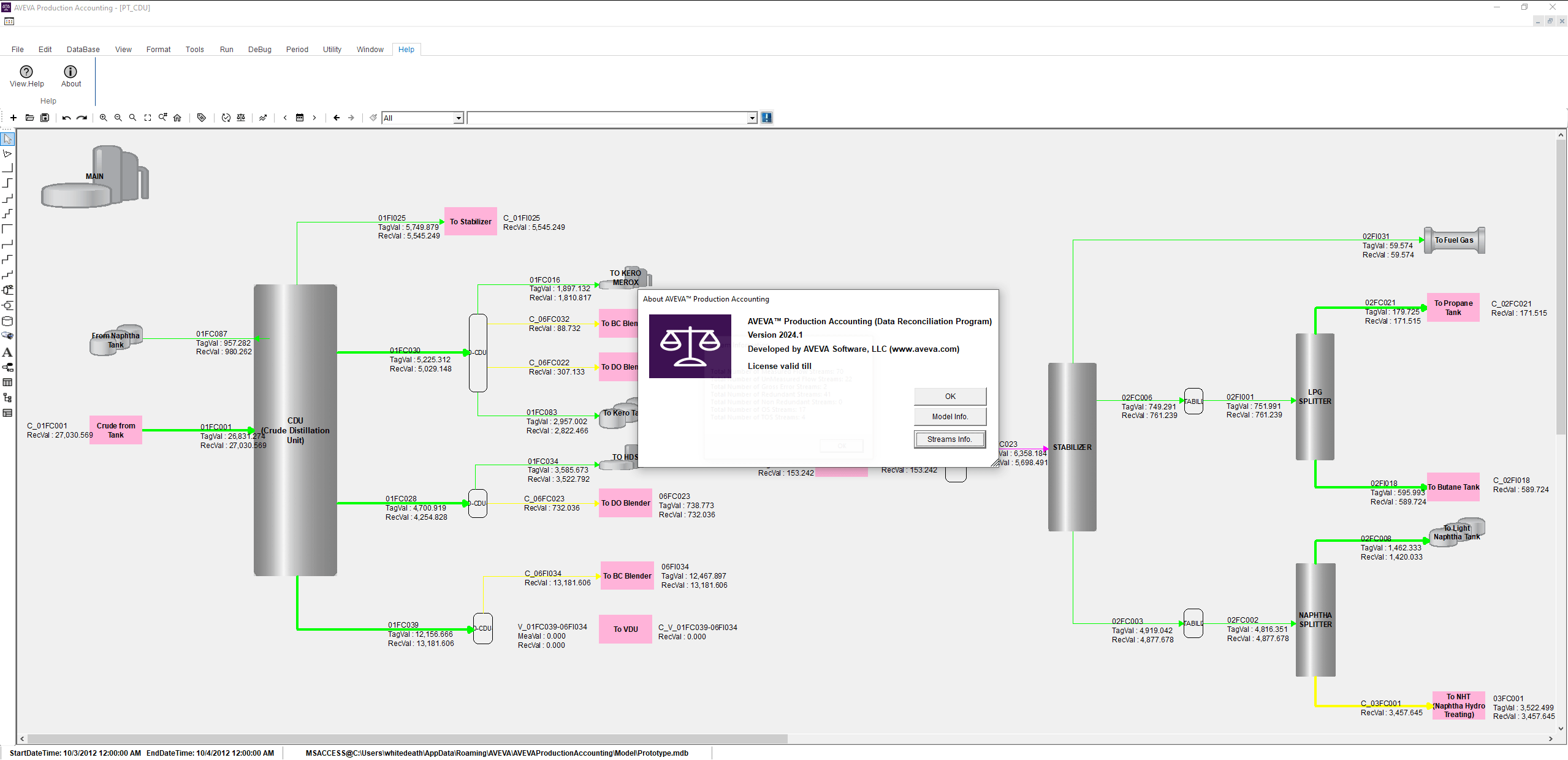
Task: Expand the wide empty combo box dropdown
Action: pos(752,118)
